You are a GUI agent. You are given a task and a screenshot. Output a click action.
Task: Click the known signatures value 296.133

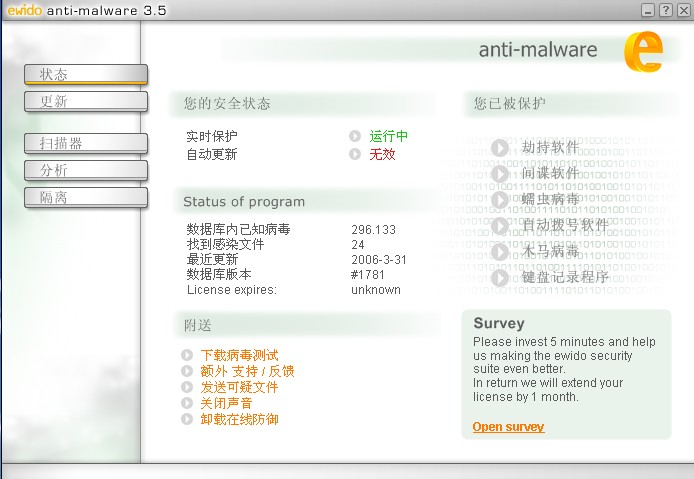coord(374,230)
